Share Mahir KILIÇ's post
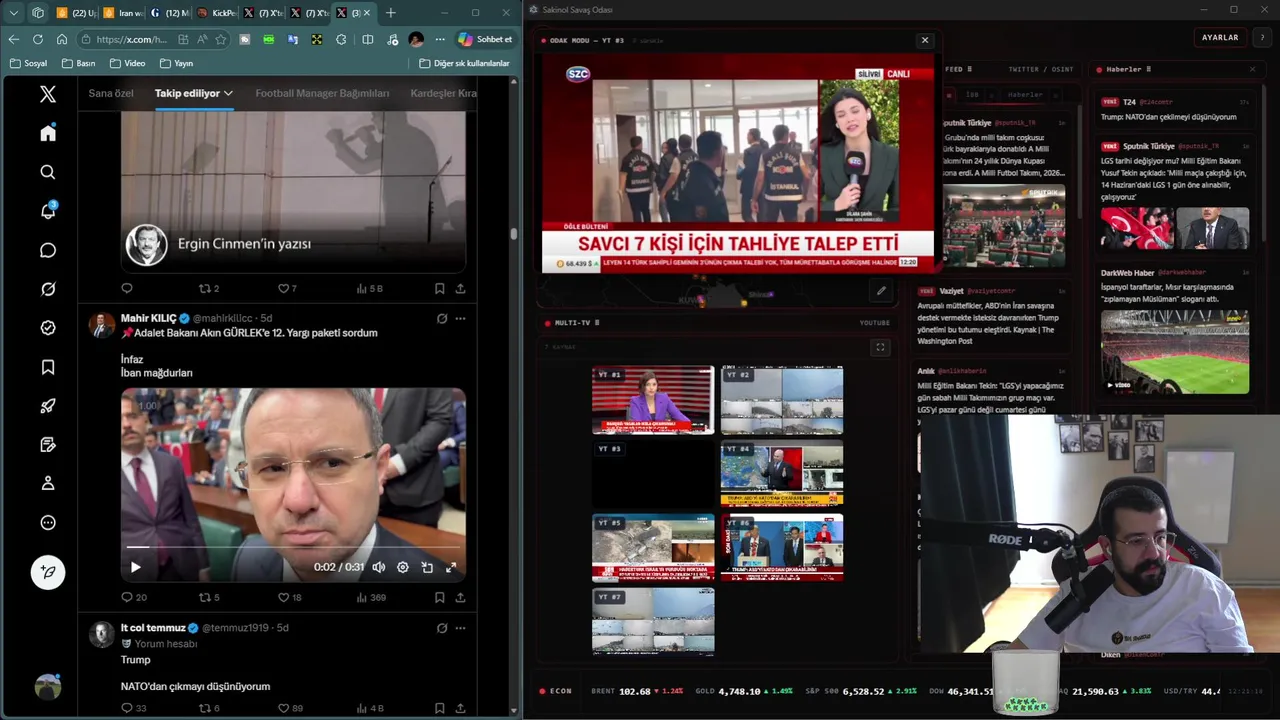Viewport: 1280px width, 720px height. tap(460, 597)
